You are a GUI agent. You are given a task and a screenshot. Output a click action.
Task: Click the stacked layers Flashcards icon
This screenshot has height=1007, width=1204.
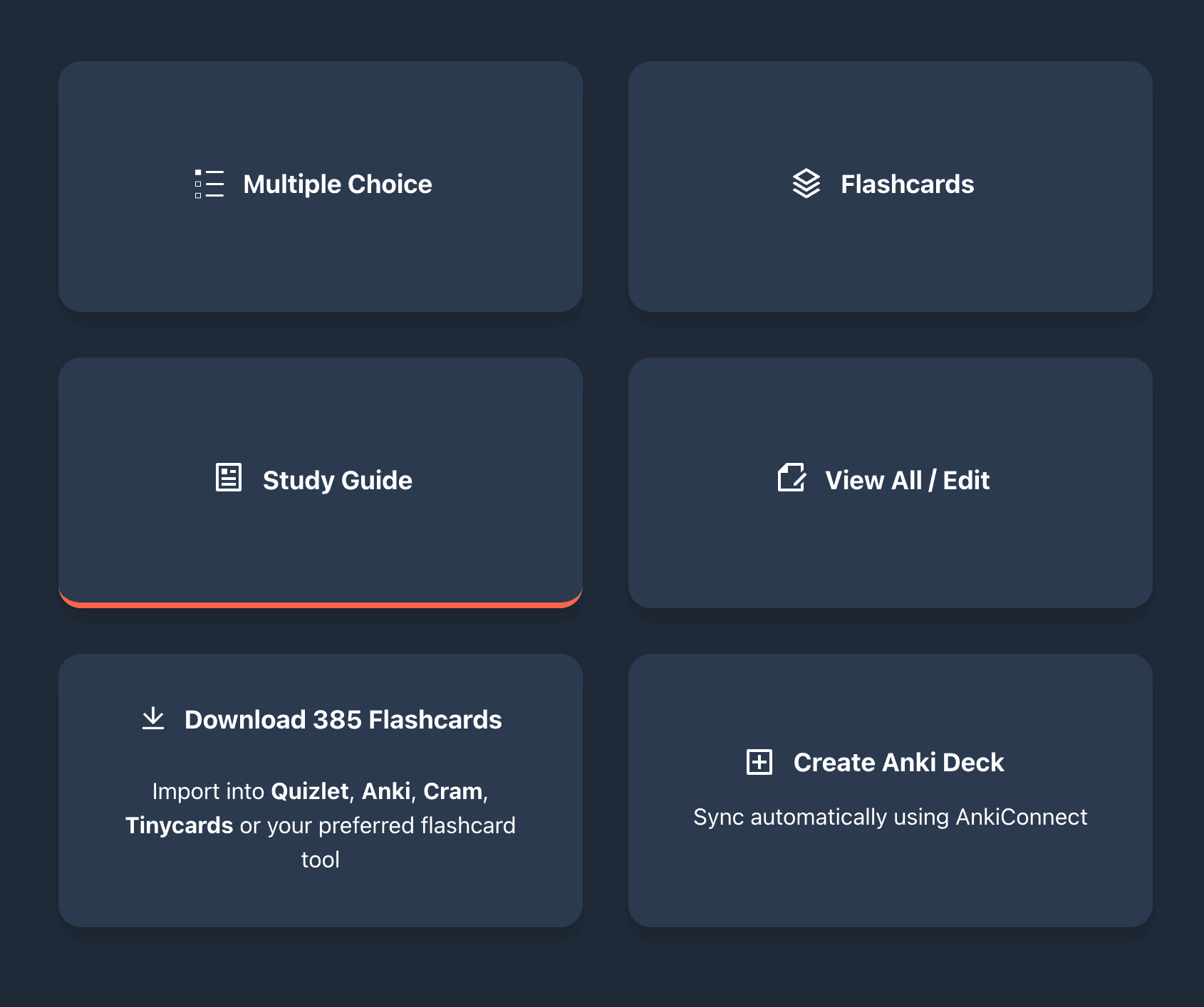[806, 184]
